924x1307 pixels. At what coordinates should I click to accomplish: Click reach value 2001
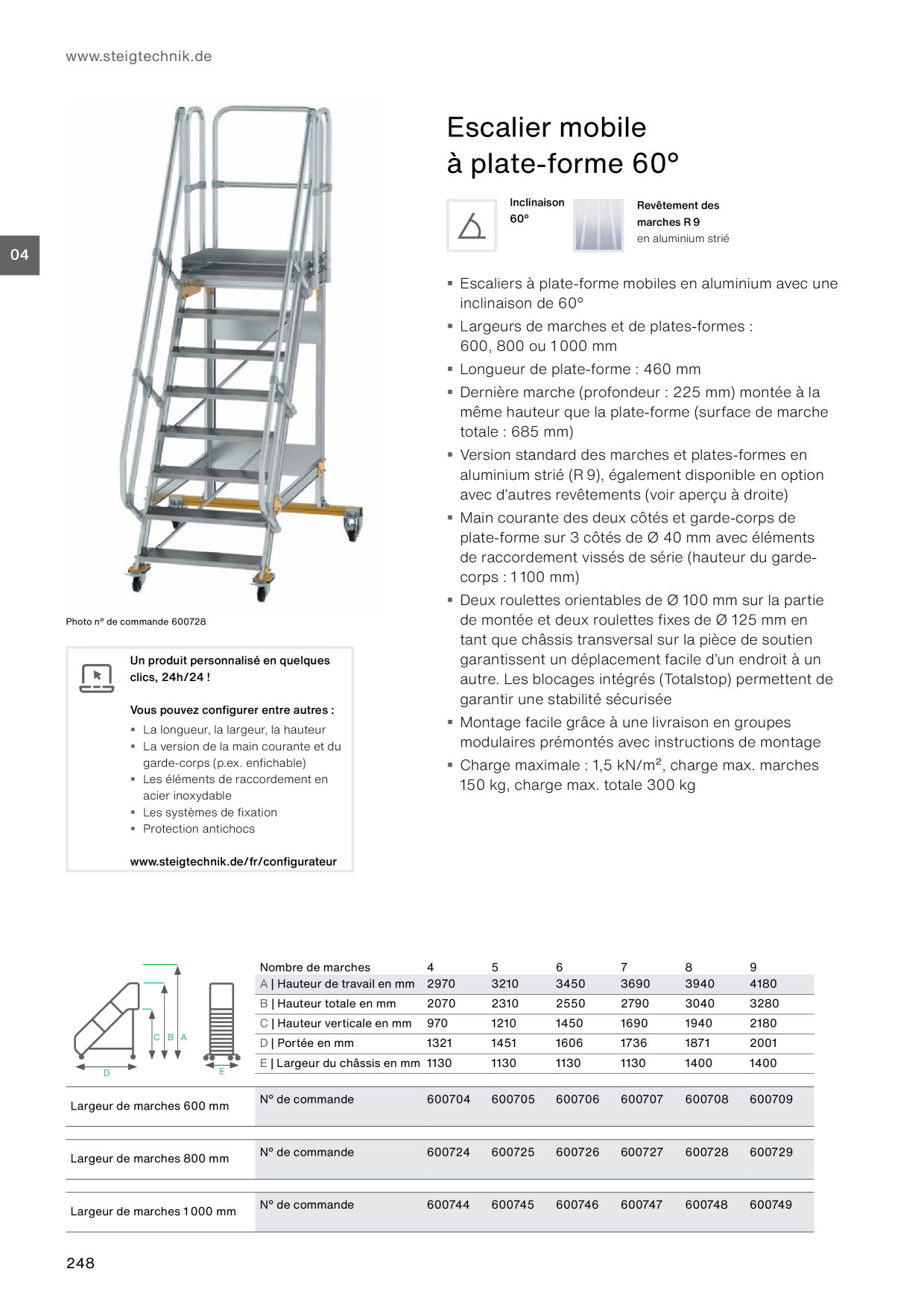click(763, 1043)
